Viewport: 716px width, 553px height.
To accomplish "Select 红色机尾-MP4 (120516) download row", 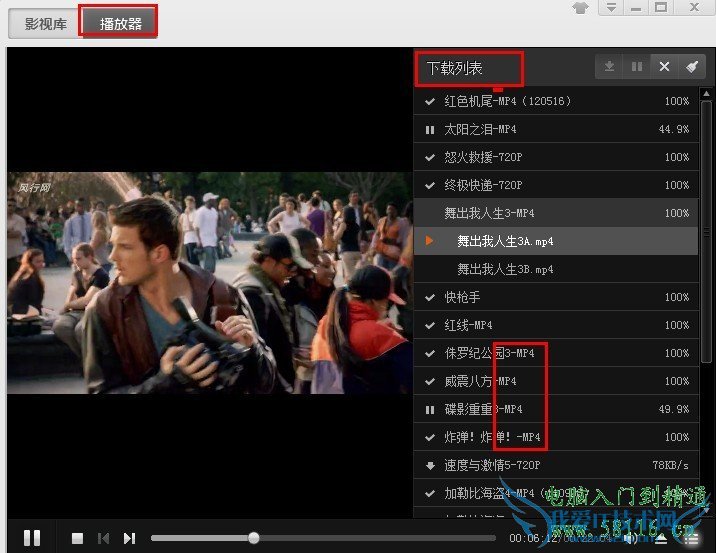I will click(x=556, y=101).
